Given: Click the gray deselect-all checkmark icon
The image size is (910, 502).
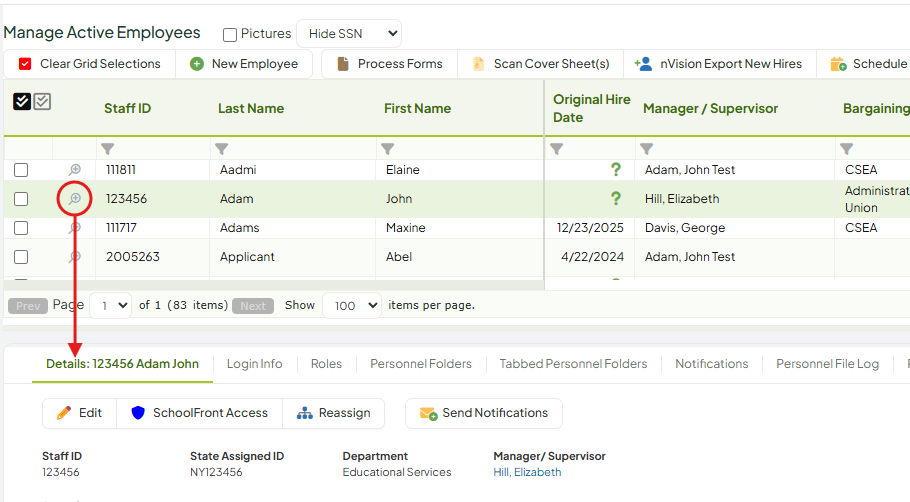Looking at the screenshot, I should pyautogui.click(x=42, y=102).
